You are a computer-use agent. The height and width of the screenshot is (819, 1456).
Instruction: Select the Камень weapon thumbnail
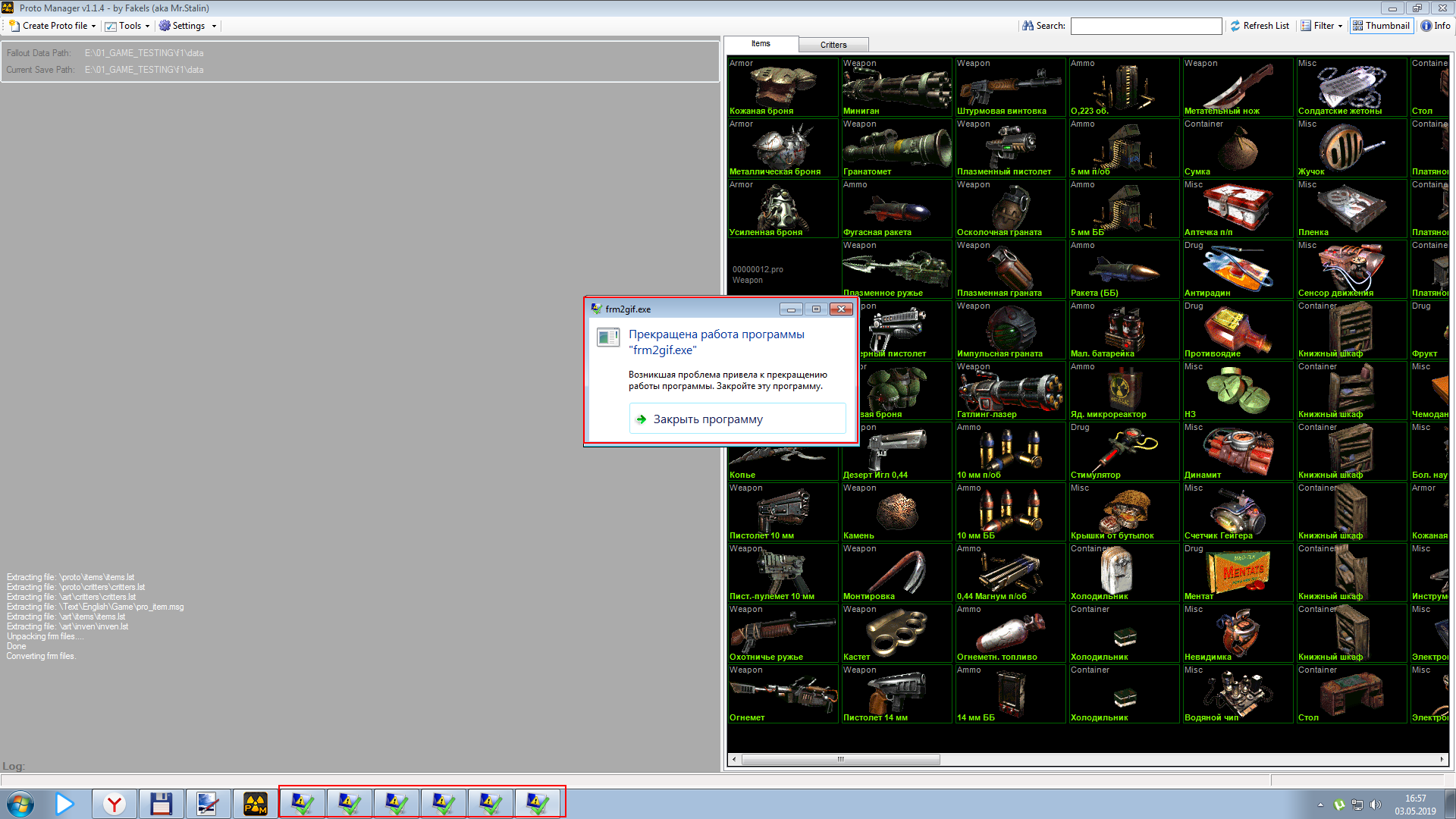[896, 511]
